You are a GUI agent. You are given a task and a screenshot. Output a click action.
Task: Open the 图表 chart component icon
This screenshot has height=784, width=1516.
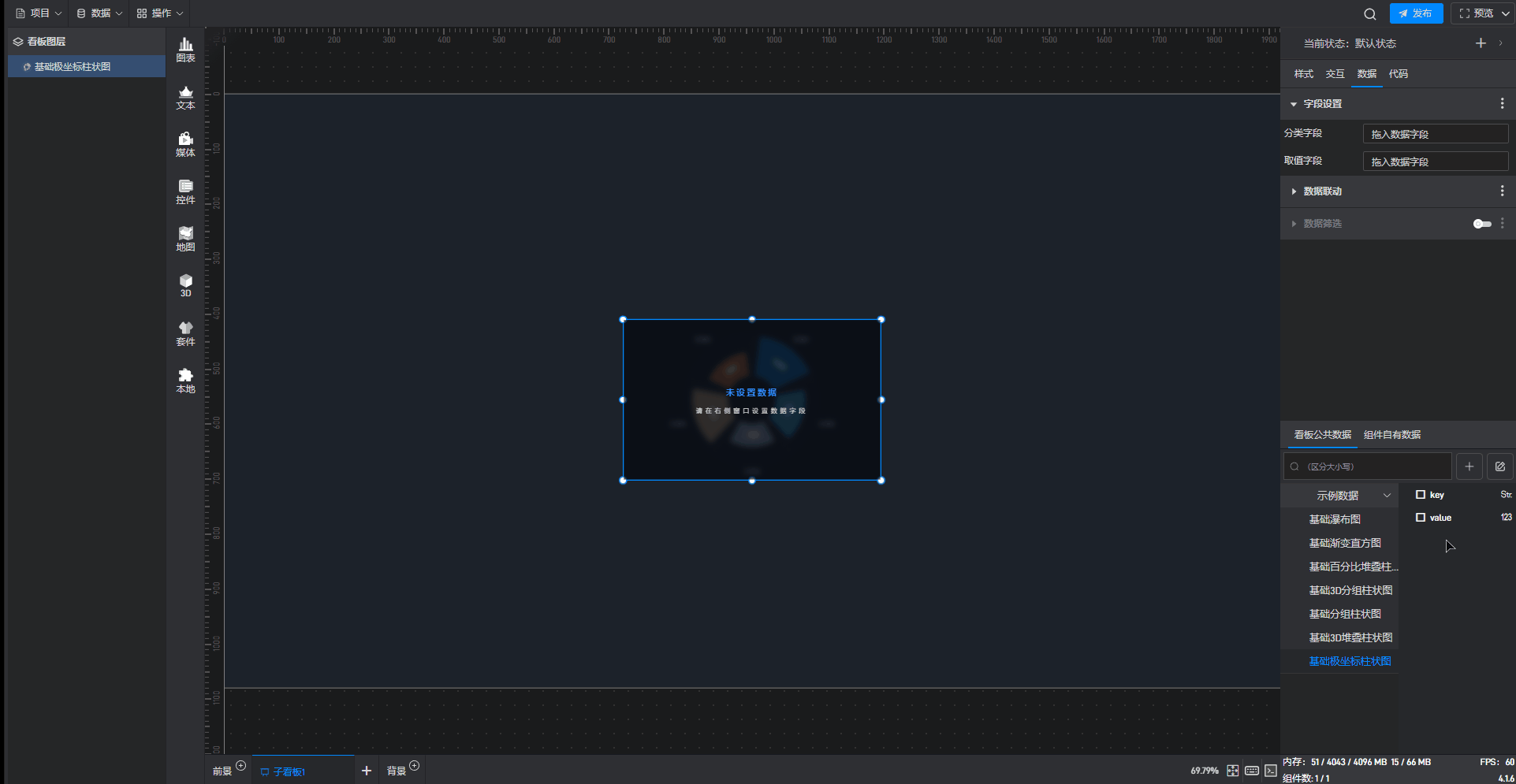[185, 50]
